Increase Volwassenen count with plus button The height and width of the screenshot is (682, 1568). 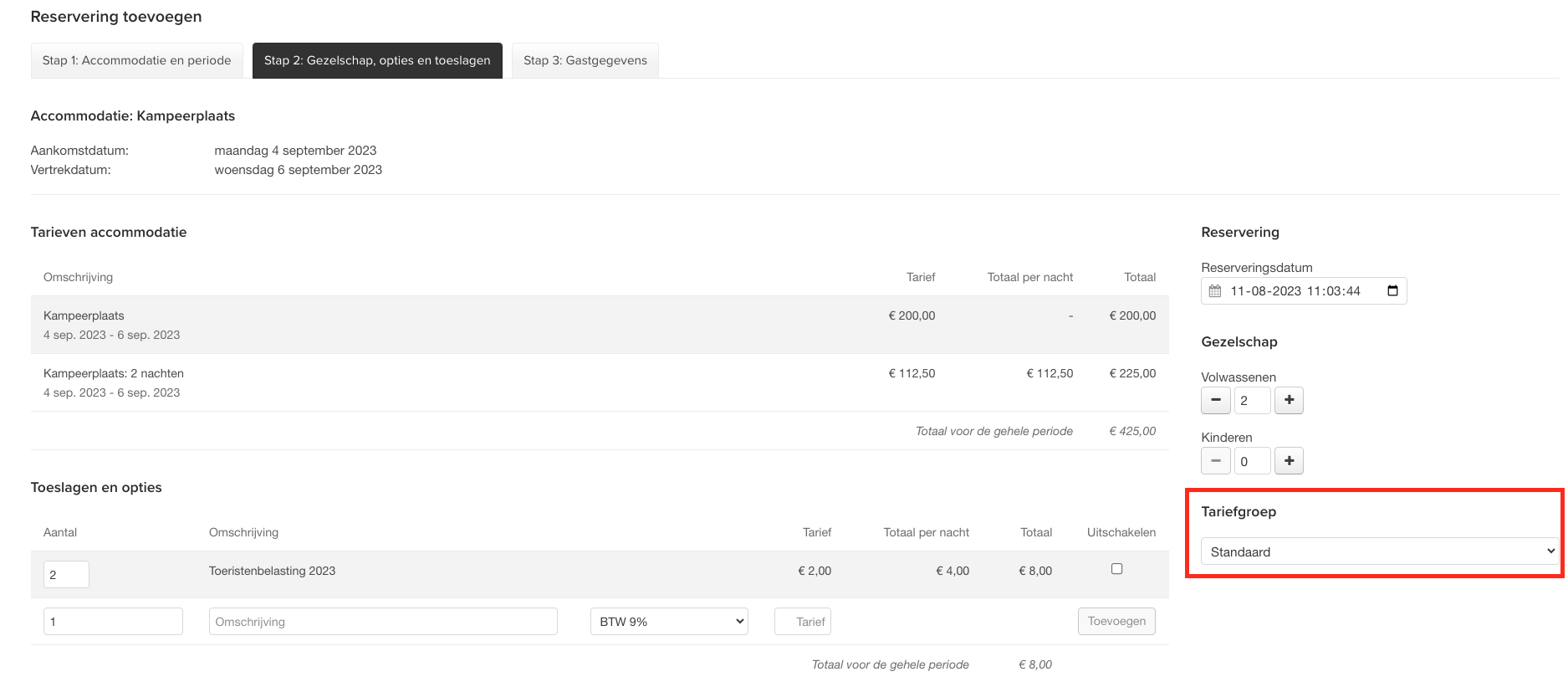[x=1289, y=400]
